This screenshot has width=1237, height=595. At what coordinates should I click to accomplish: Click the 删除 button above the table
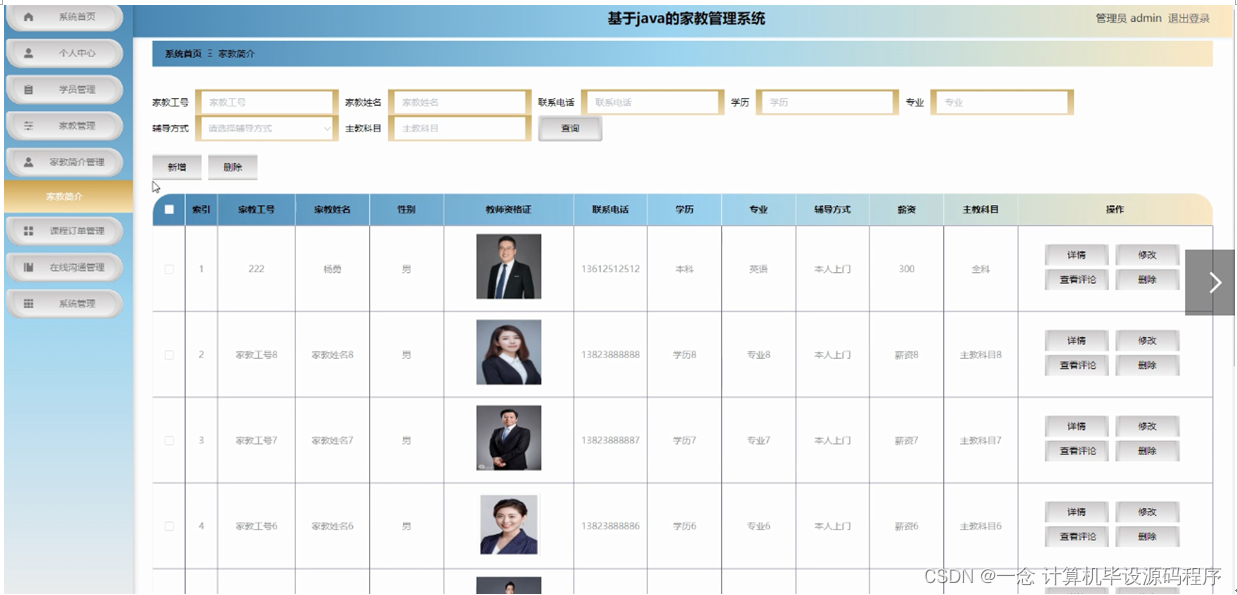tap(233, 167)
